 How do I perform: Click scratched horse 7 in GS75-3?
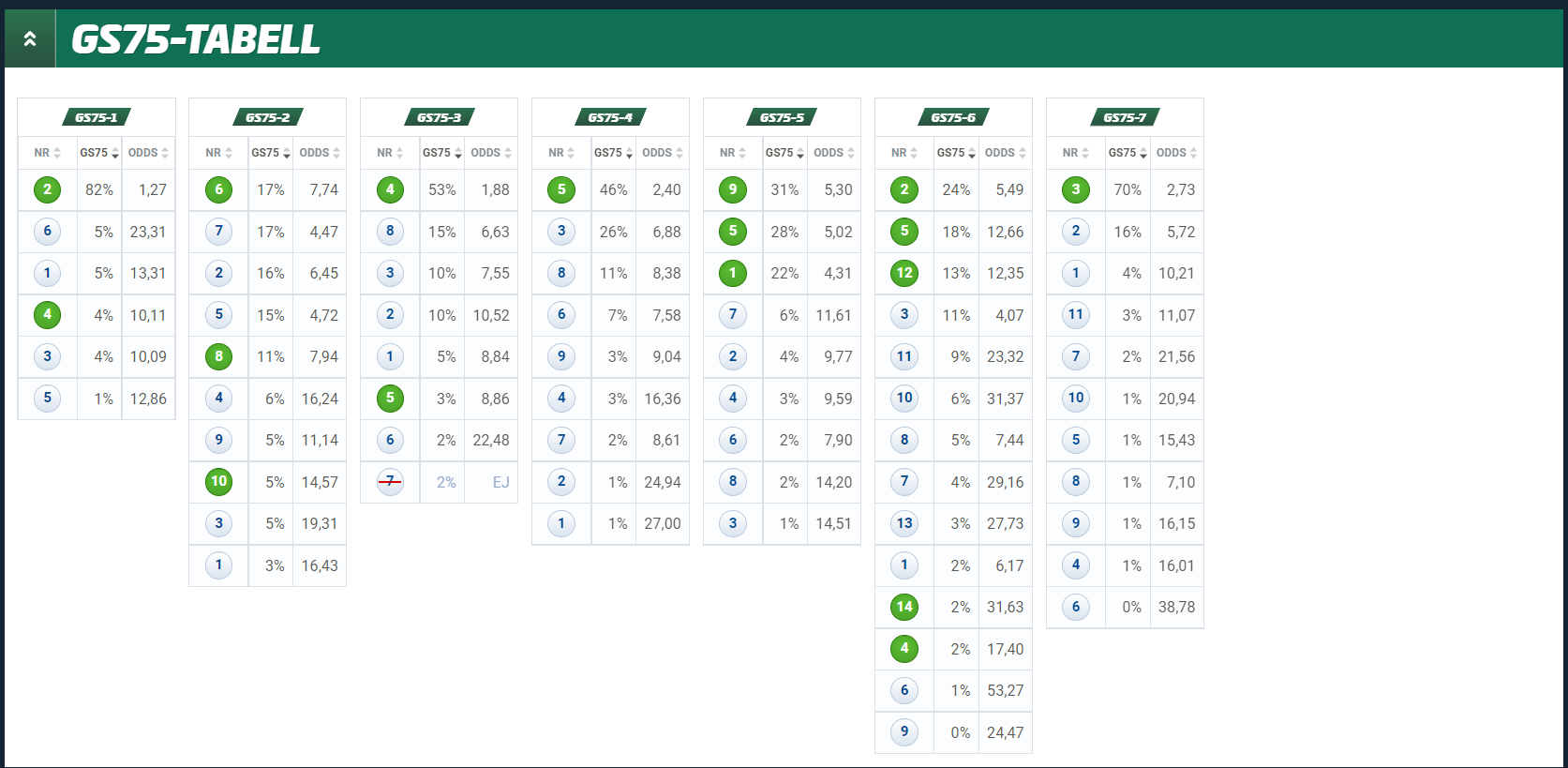click(390, 482)
